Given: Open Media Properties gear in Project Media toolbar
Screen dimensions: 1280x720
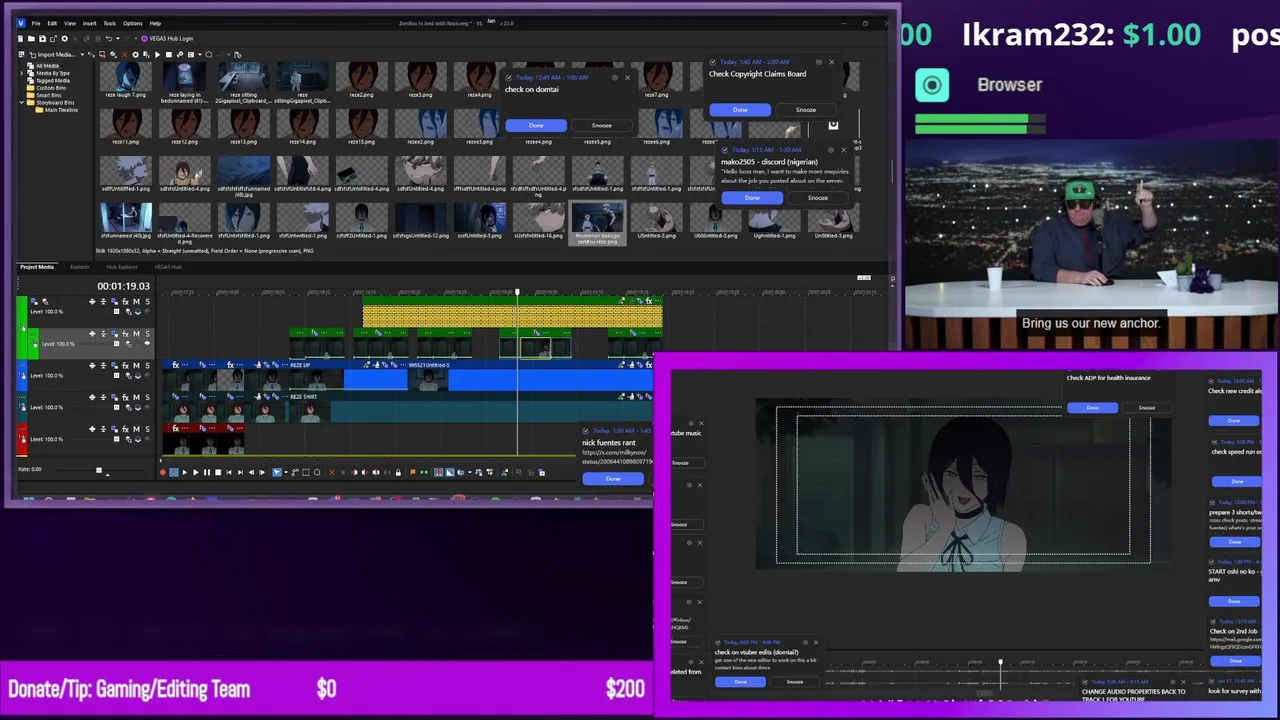Looking at the screenshot, I should click(135, 55).
